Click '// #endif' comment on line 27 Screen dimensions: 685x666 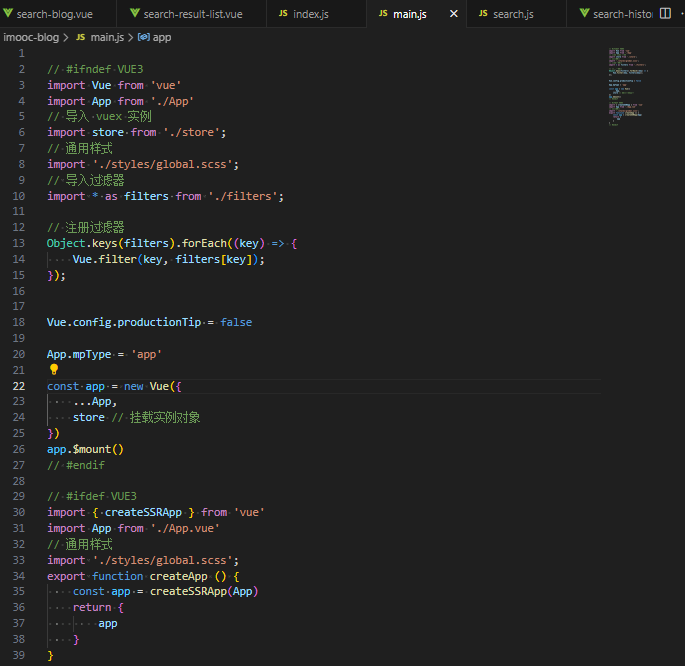76,465
